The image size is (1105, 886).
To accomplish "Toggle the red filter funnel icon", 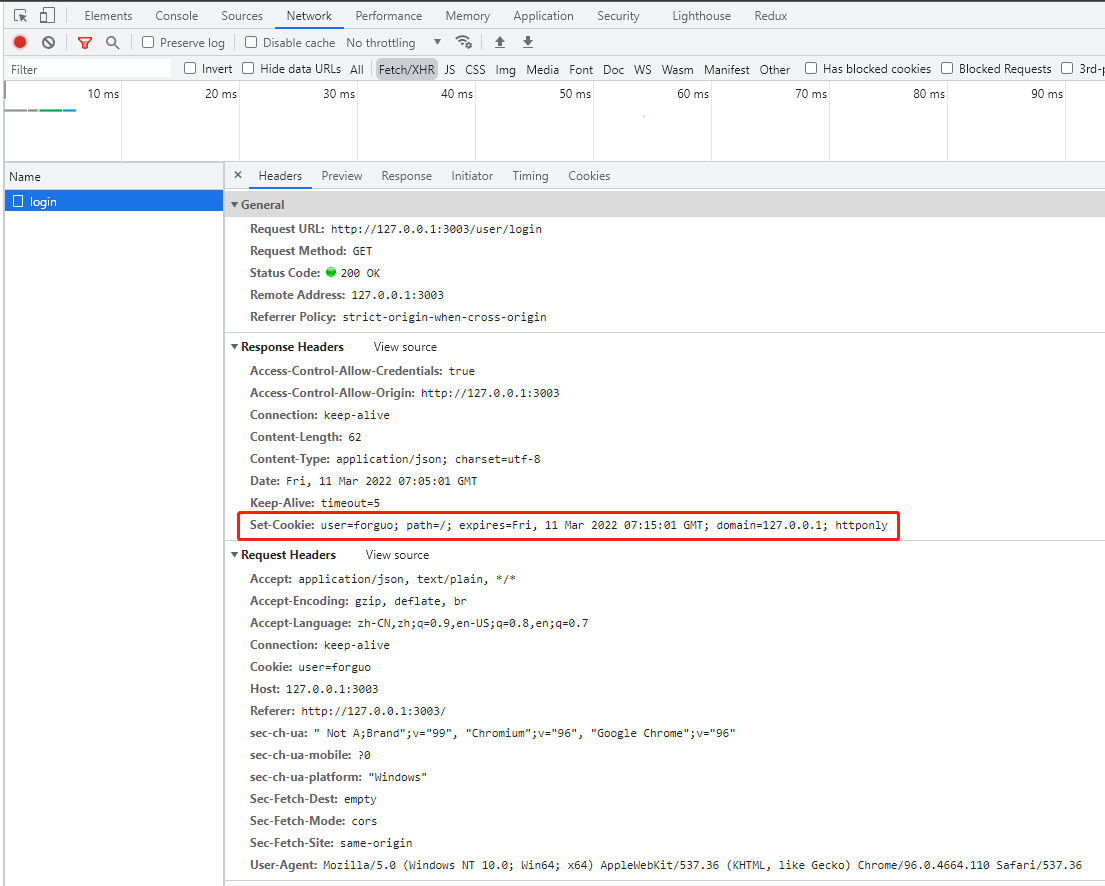I will click(x=85, y=43).
